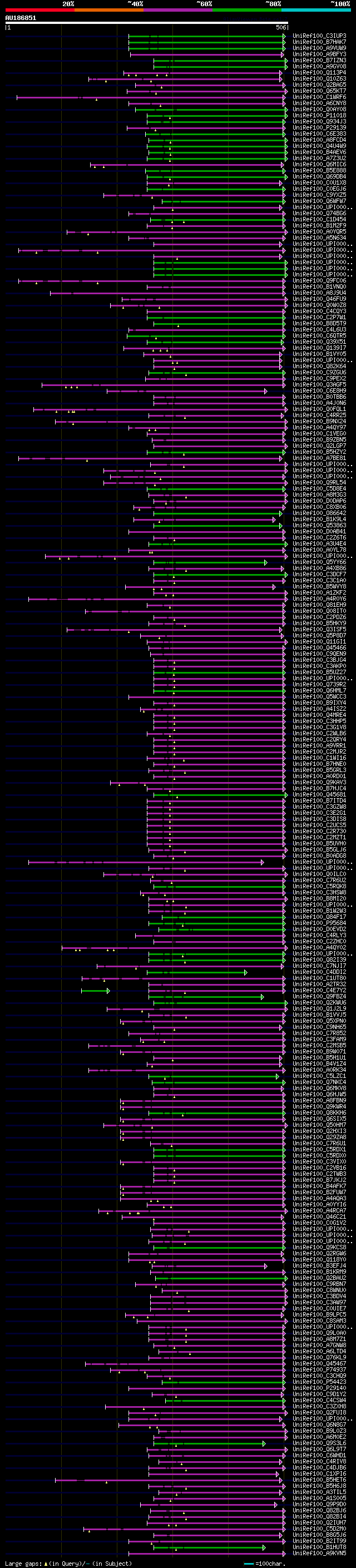Select hit UniRef100_C8SAM3
The width and height of the screenshot is (356, 1568).
[x=319, y=1321]
